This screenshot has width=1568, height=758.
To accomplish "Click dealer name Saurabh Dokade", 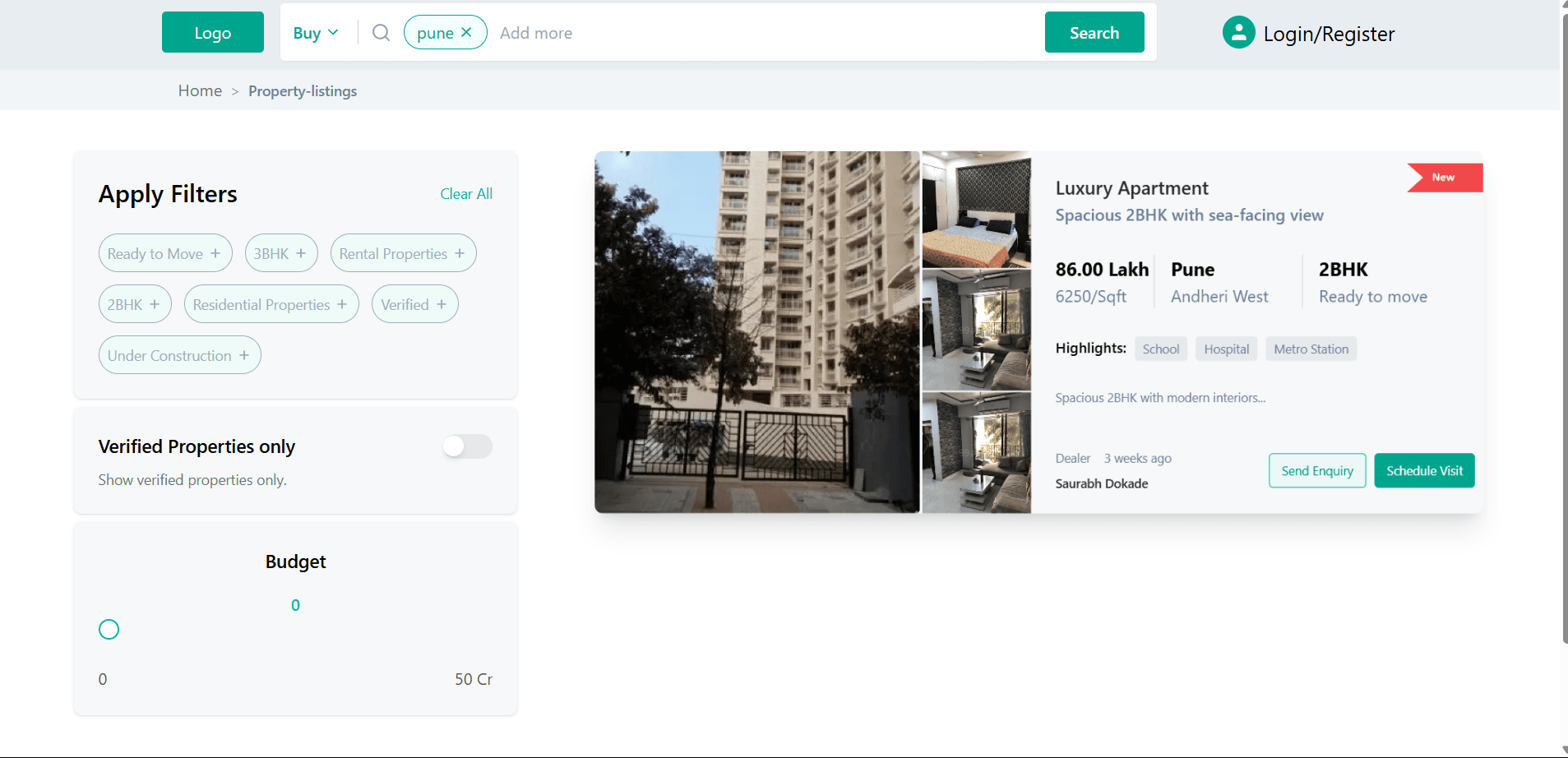I will 1102,483.
